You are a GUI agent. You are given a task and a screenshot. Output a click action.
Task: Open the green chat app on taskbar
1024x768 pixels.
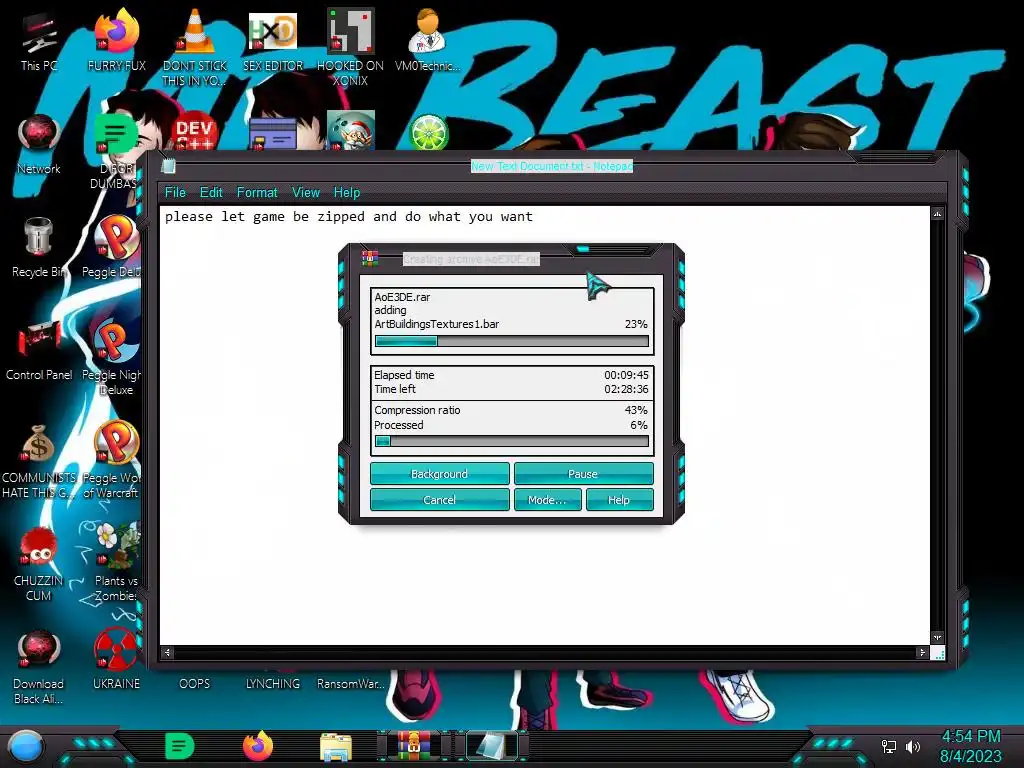pos(180,747)
